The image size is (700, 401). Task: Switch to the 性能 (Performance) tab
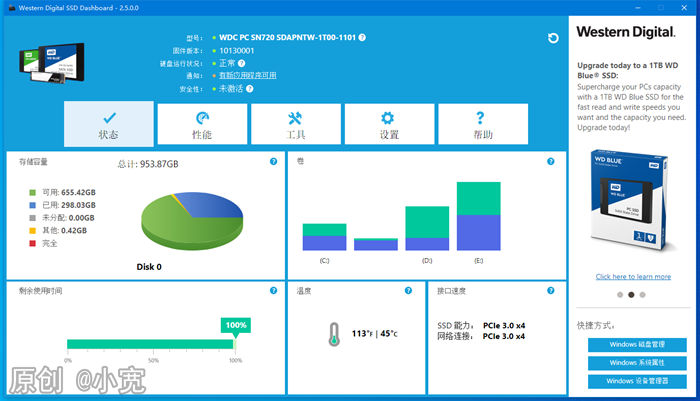202,124
